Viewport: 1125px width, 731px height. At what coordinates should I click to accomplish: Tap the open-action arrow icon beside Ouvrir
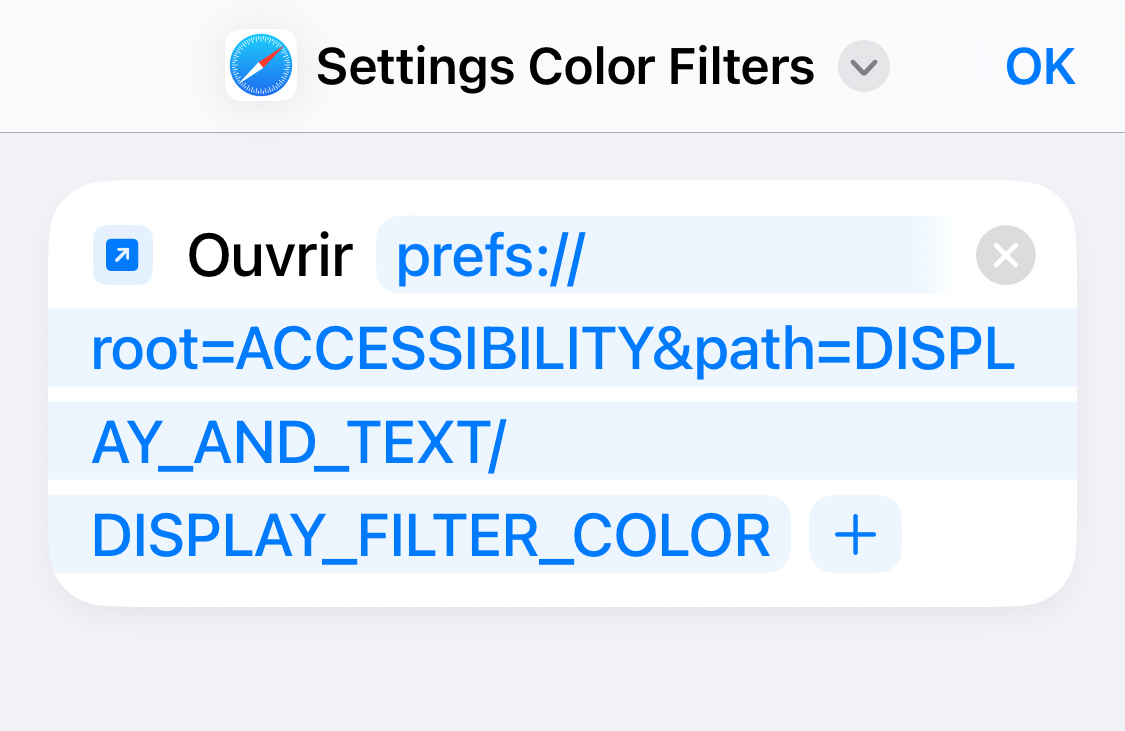pos(123,255)
